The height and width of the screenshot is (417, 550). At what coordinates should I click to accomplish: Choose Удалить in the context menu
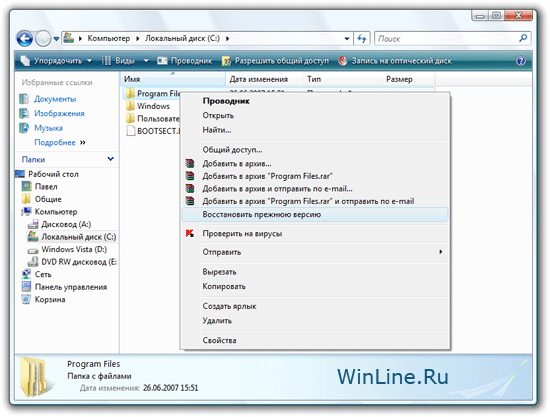coord(315,321)
